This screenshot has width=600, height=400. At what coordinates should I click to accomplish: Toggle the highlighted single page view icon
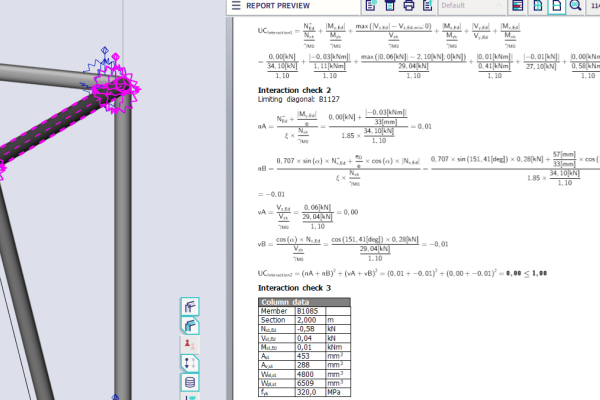click(x=556, y=6)
